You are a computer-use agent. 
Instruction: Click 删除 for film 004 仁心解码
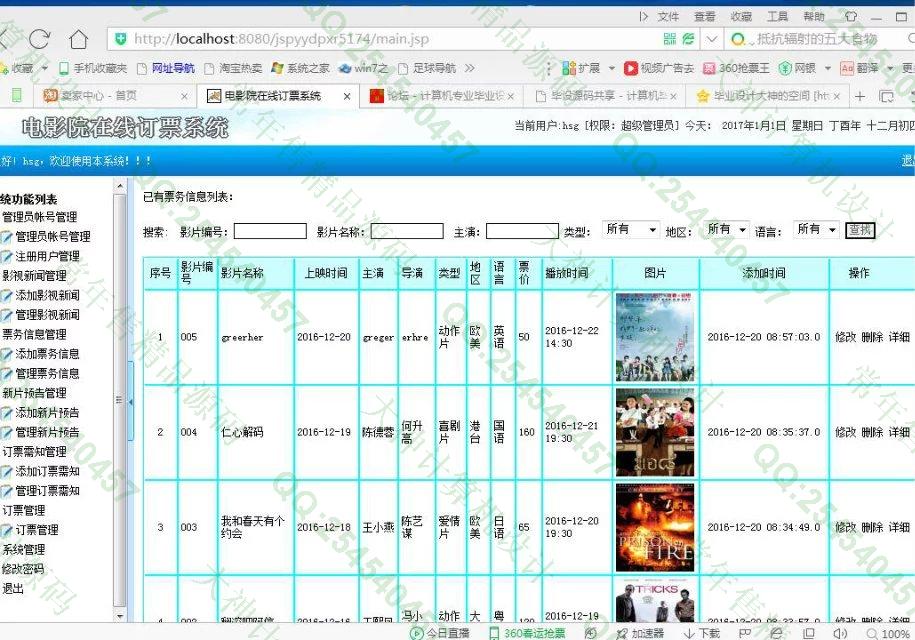[872, 432]
